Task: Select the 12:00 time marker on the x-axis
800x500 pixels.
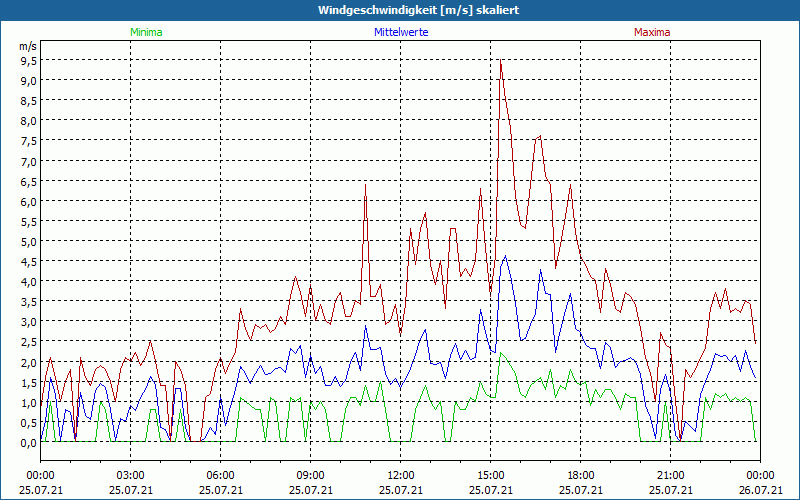Action: click(401, 475)
